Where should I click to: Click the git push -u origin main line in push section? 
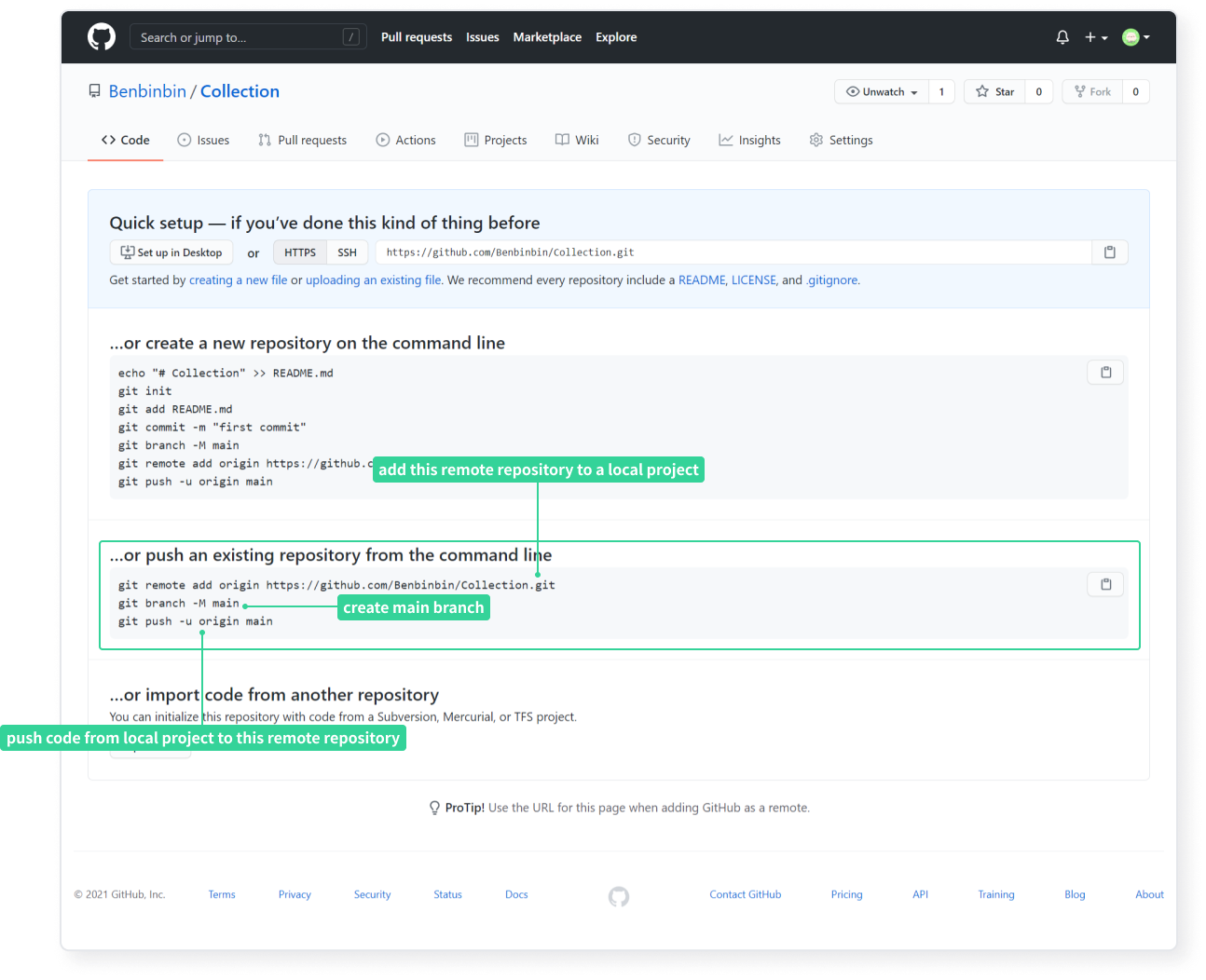[196, 621]
